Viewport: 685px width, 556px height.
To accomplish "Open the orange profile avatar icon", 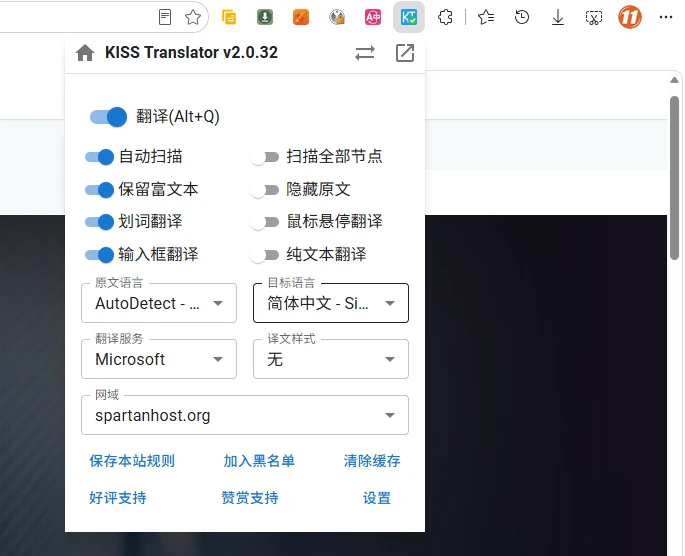I will [x=630, y=17].
